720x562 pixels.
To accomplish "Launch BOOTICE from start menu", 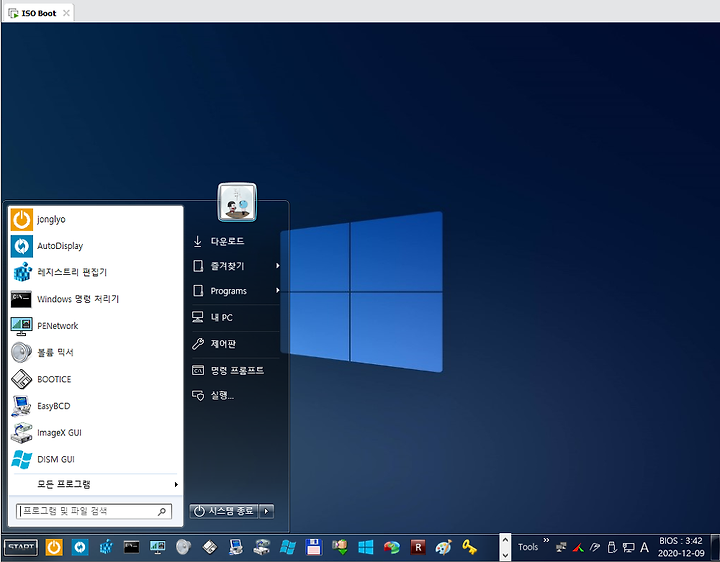I will click(96, 379).
